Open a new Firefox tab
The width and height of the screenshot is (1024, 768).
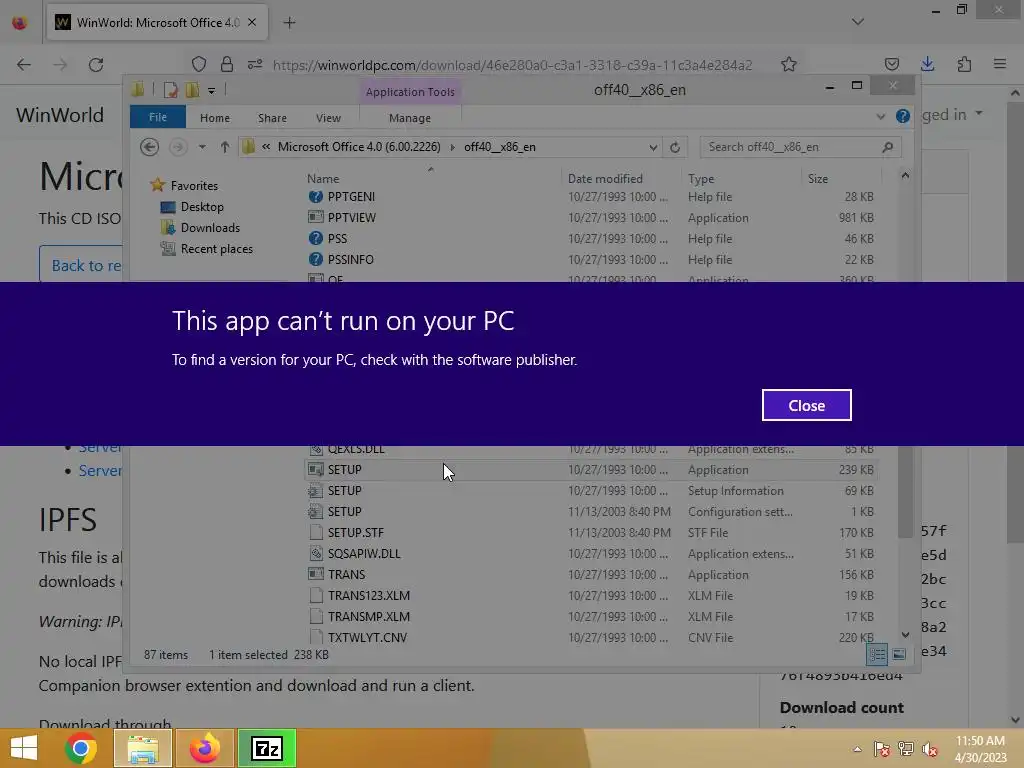(x=289, y=23)
